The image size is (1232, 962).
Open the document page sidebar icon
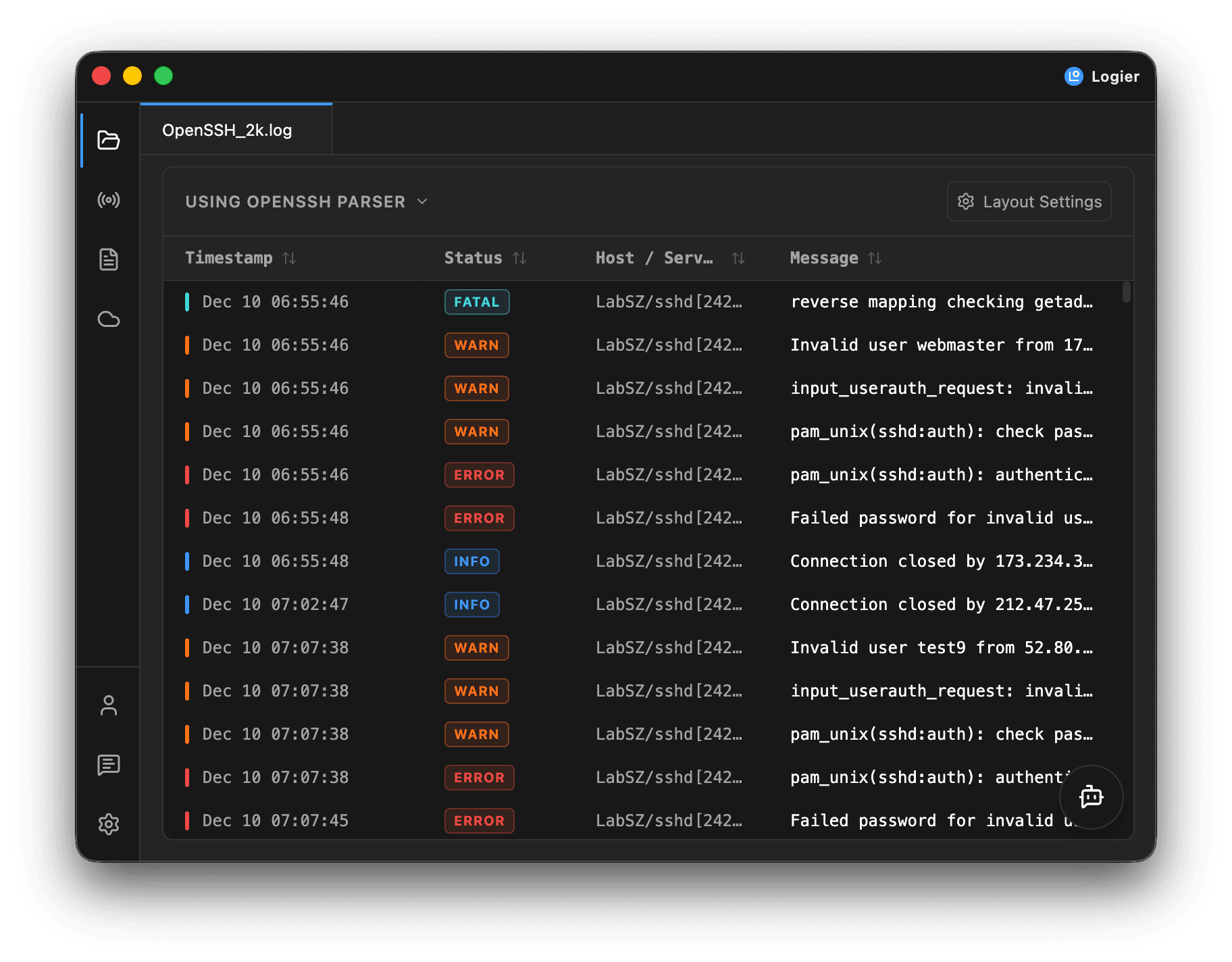108,259
